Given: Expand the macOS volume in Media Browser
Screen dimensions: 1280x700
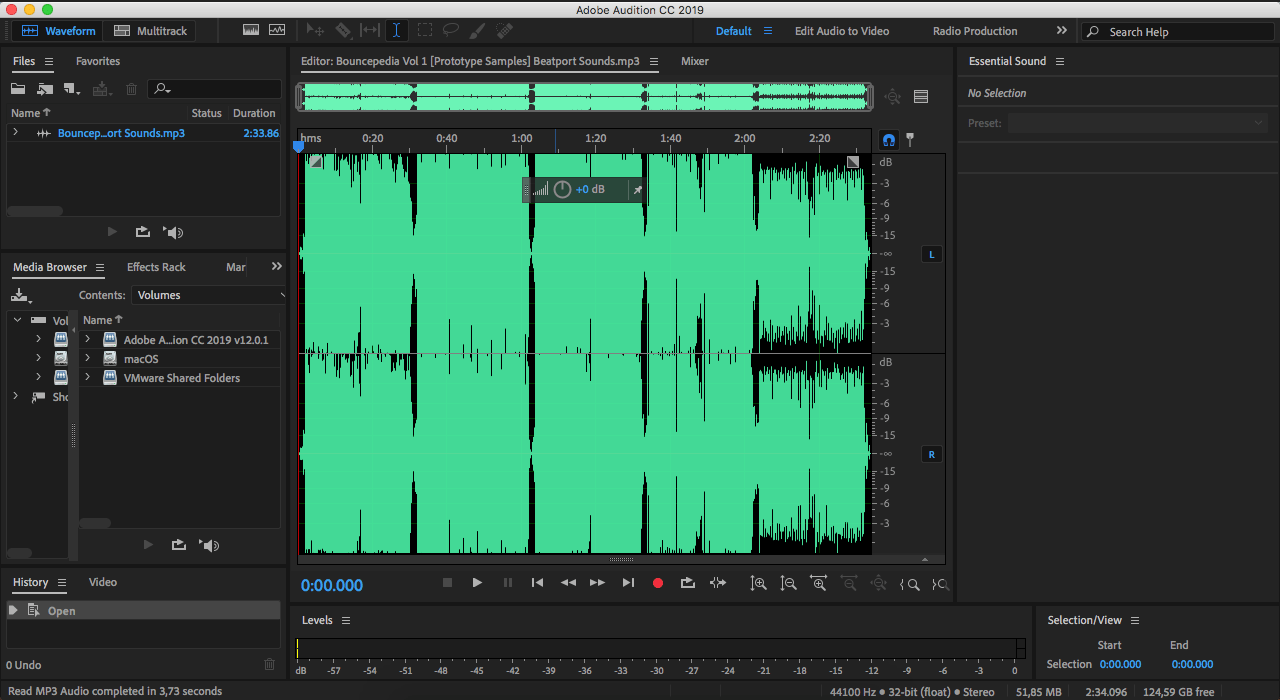Looking at the screenshot, I should (87, 359).
